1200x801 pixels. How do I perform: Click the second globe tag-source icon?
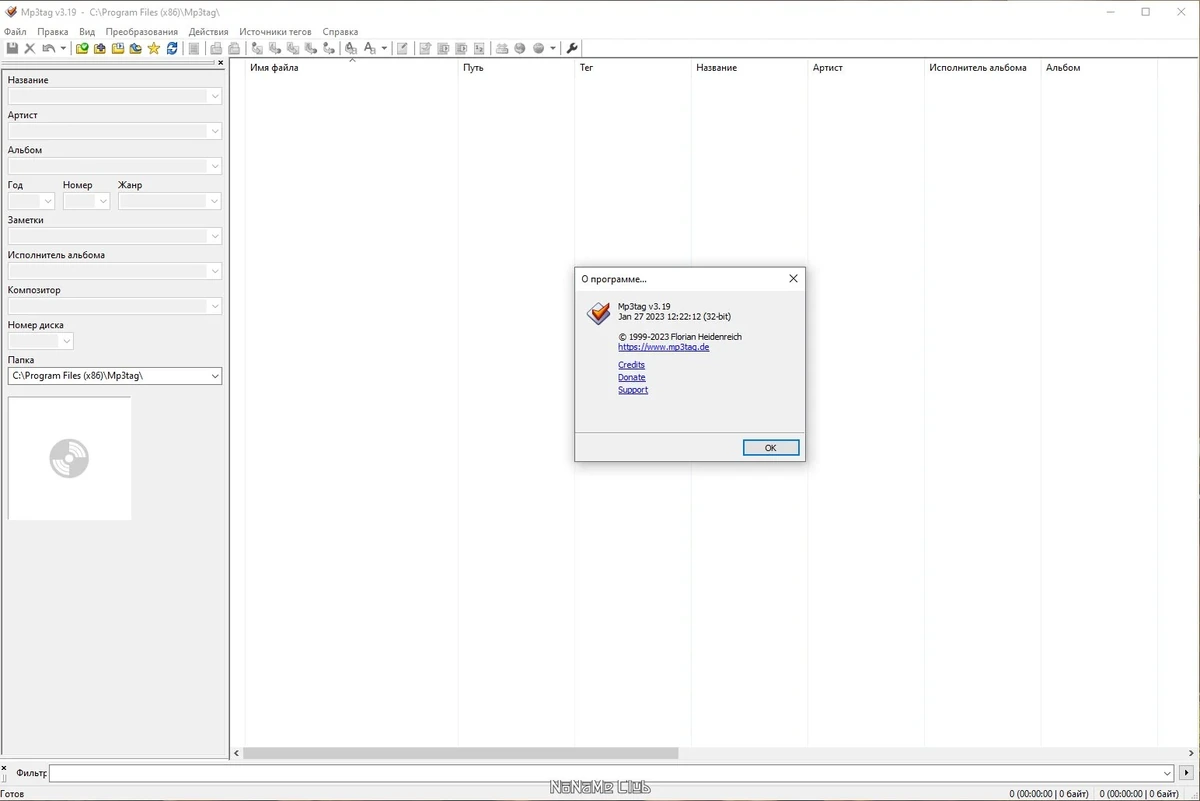[538, 48]
